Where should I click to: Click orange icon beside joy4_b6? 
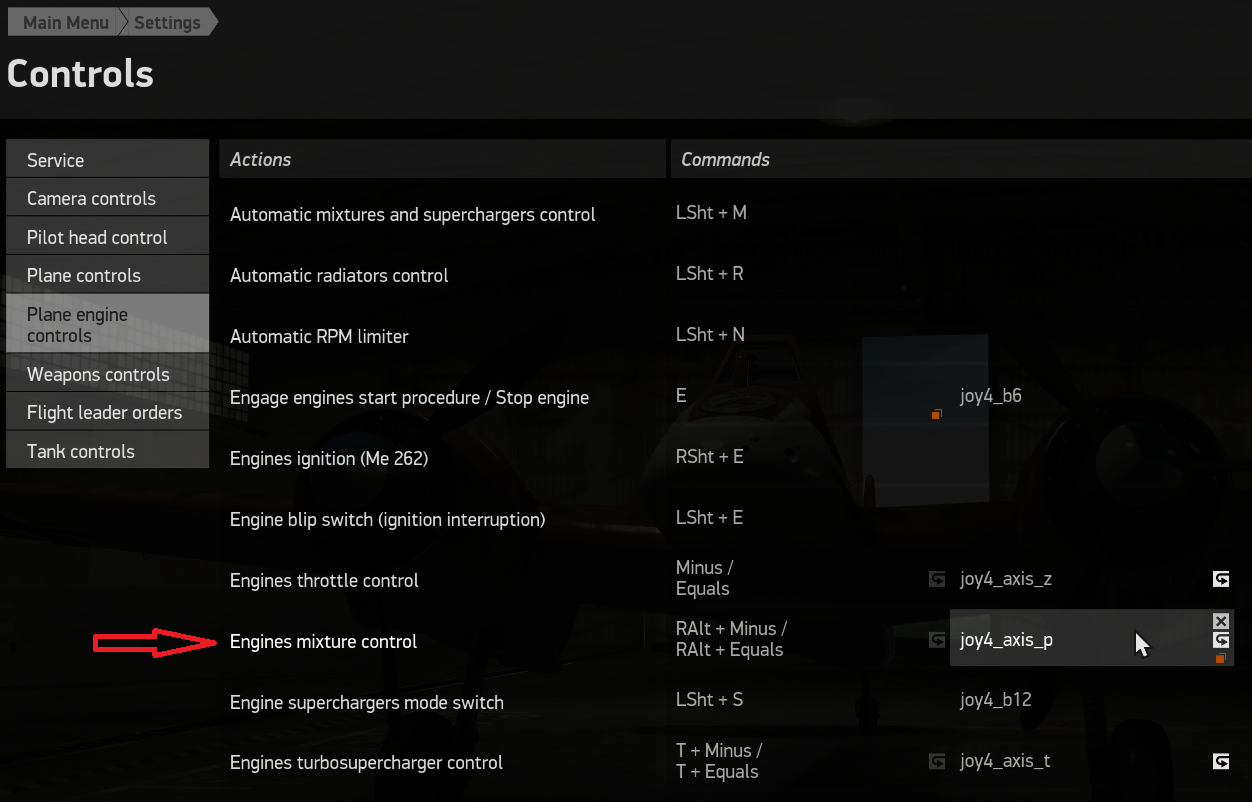coord(936,414)
